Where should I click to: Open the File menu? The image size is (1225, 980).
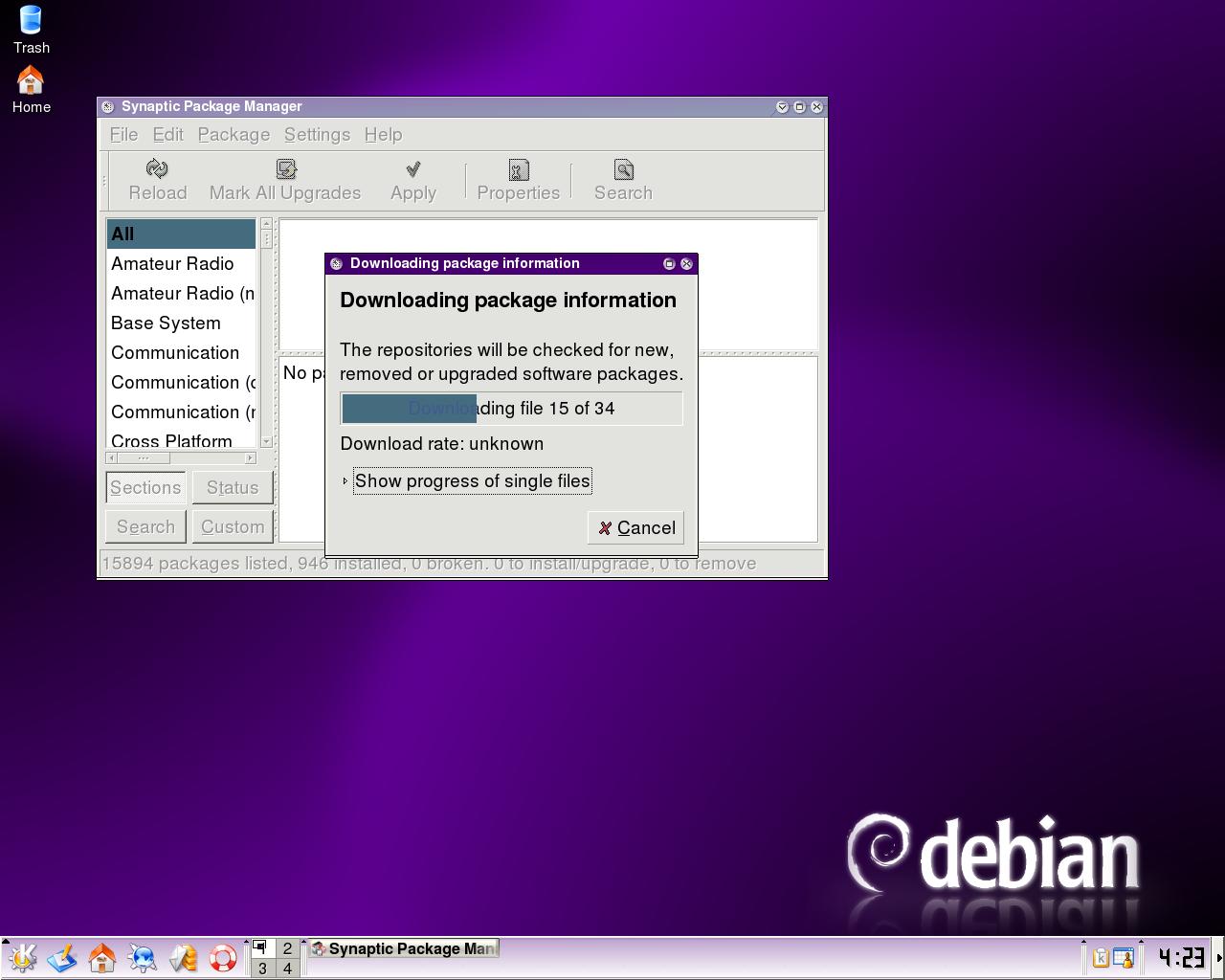point(123,135)
